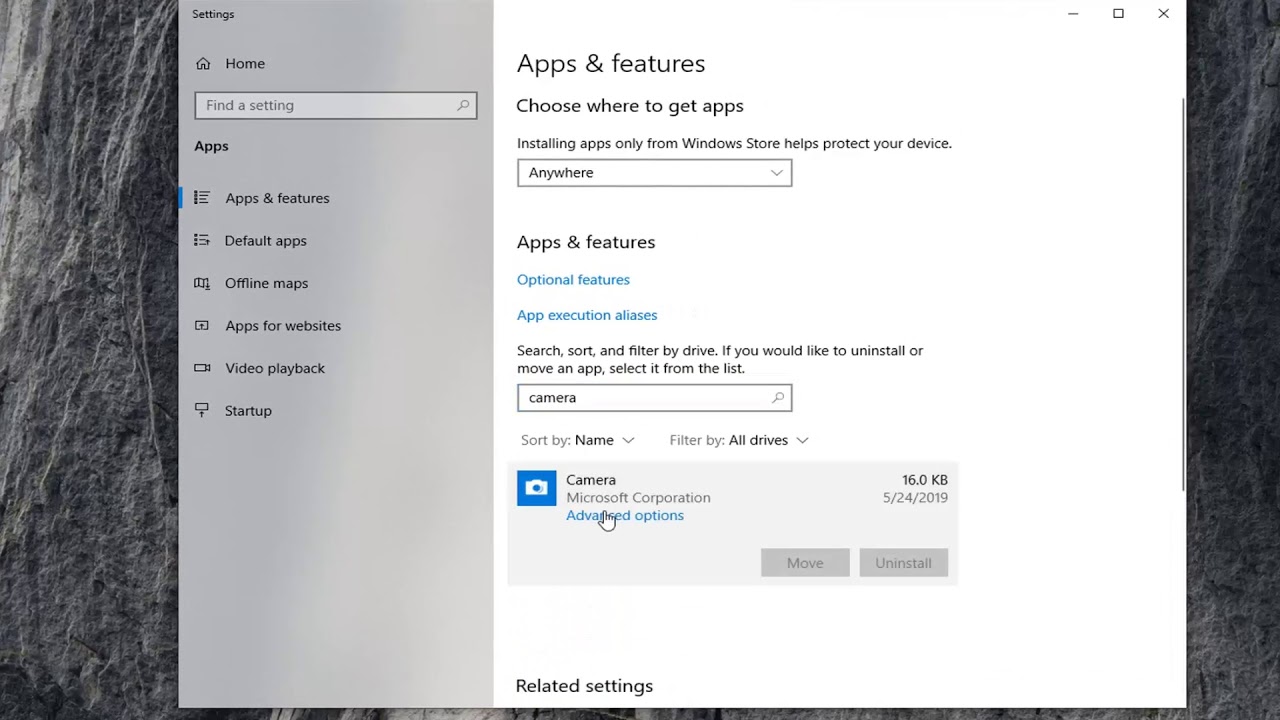This screenshot has width=1280, height=720.
Task: Click the Choose where to get apps heading
Action: point(630,106)
